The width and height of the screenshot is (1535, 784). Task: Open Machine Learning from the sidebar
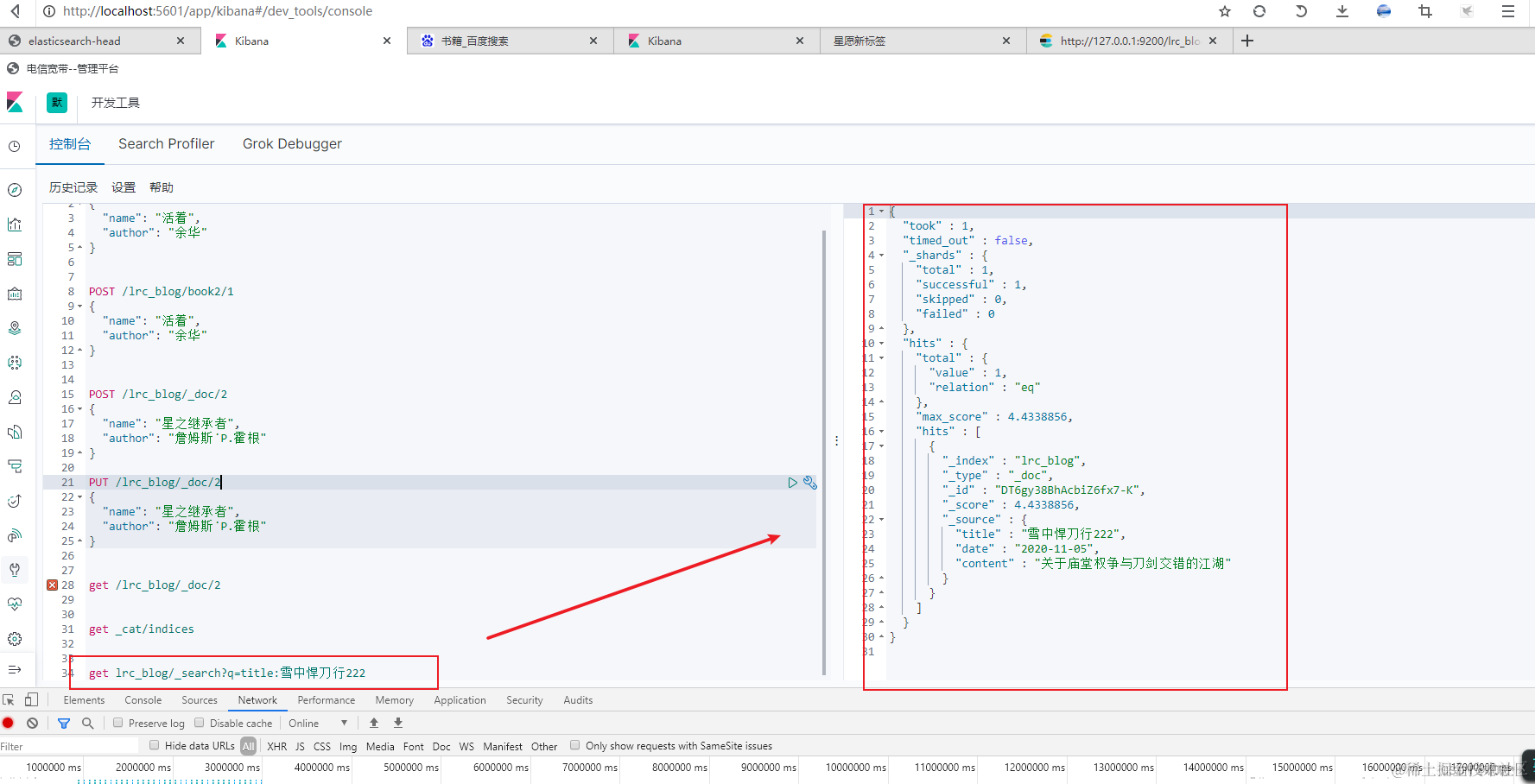(15, 363)
